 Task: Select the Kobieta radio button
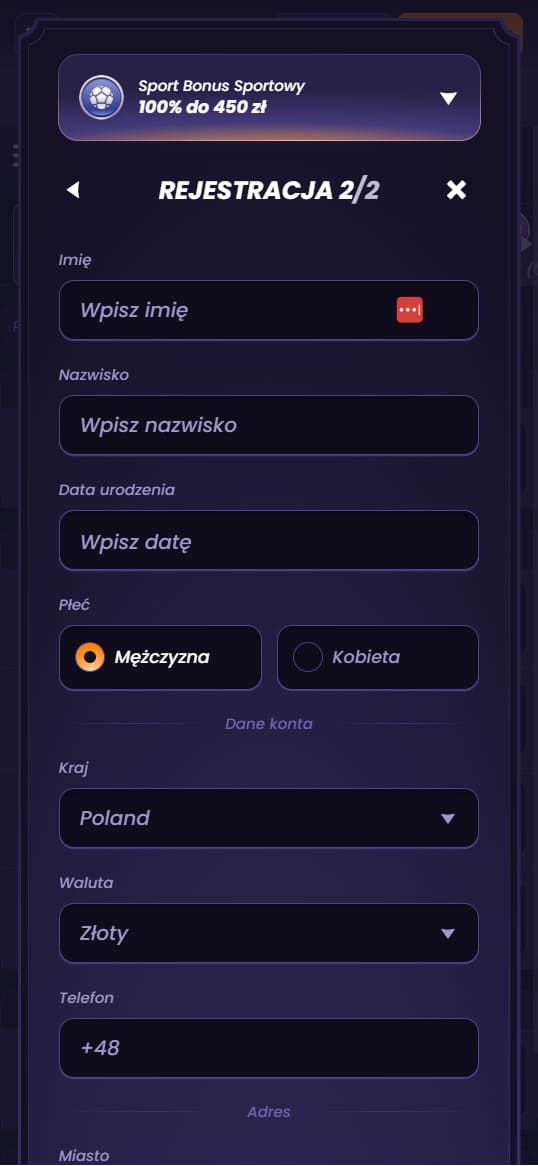[x=308, y=657]
